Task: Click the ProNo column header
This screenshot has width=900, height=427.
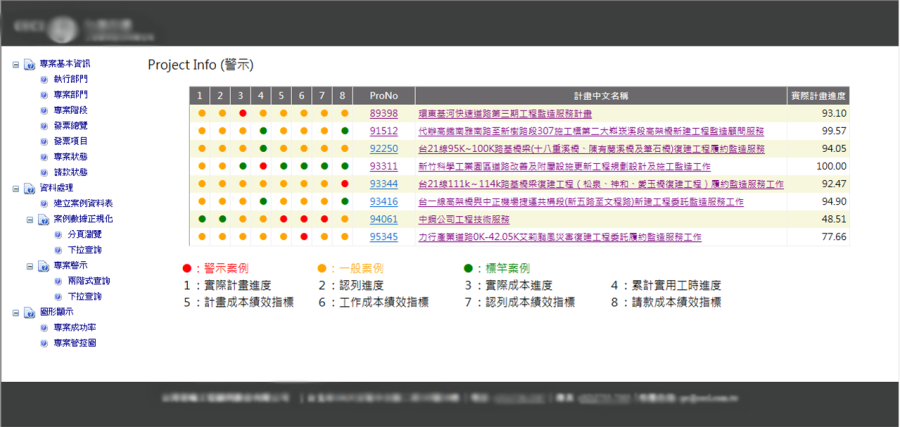Action: (x=383, y=96)
